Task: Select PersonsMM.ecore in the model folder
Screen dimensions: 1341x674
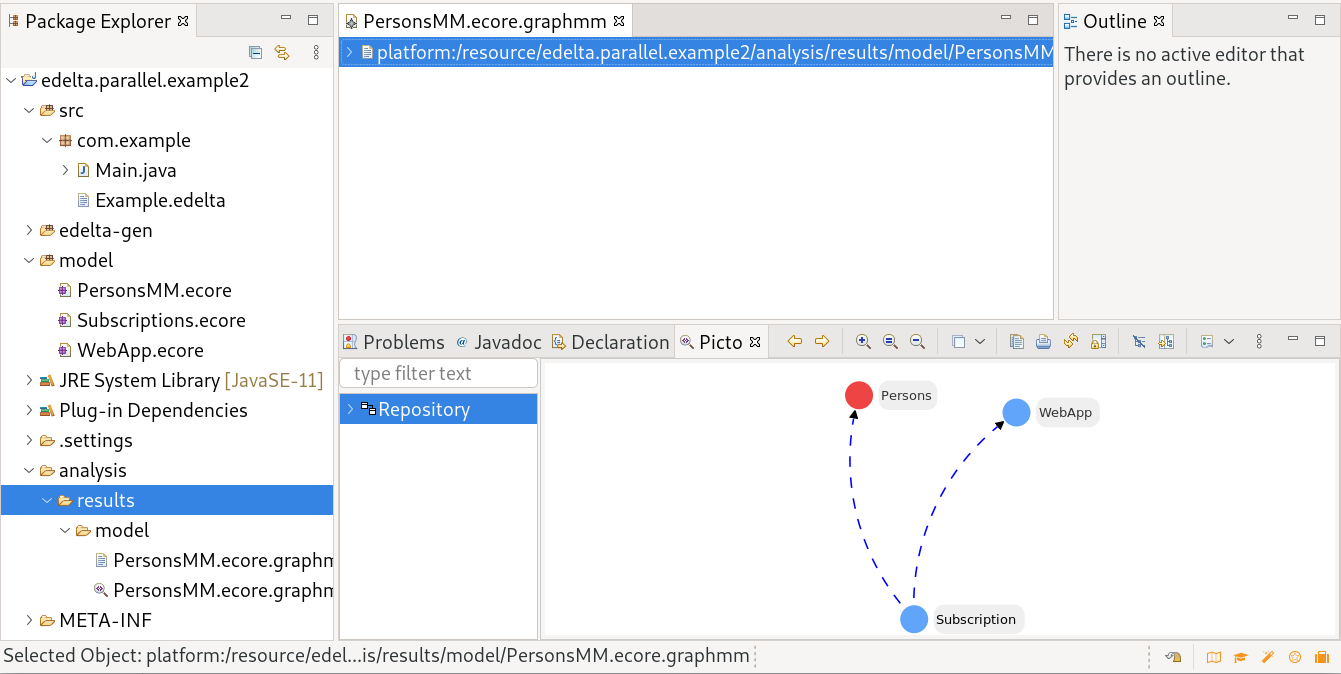Action: tap(156, 290)
